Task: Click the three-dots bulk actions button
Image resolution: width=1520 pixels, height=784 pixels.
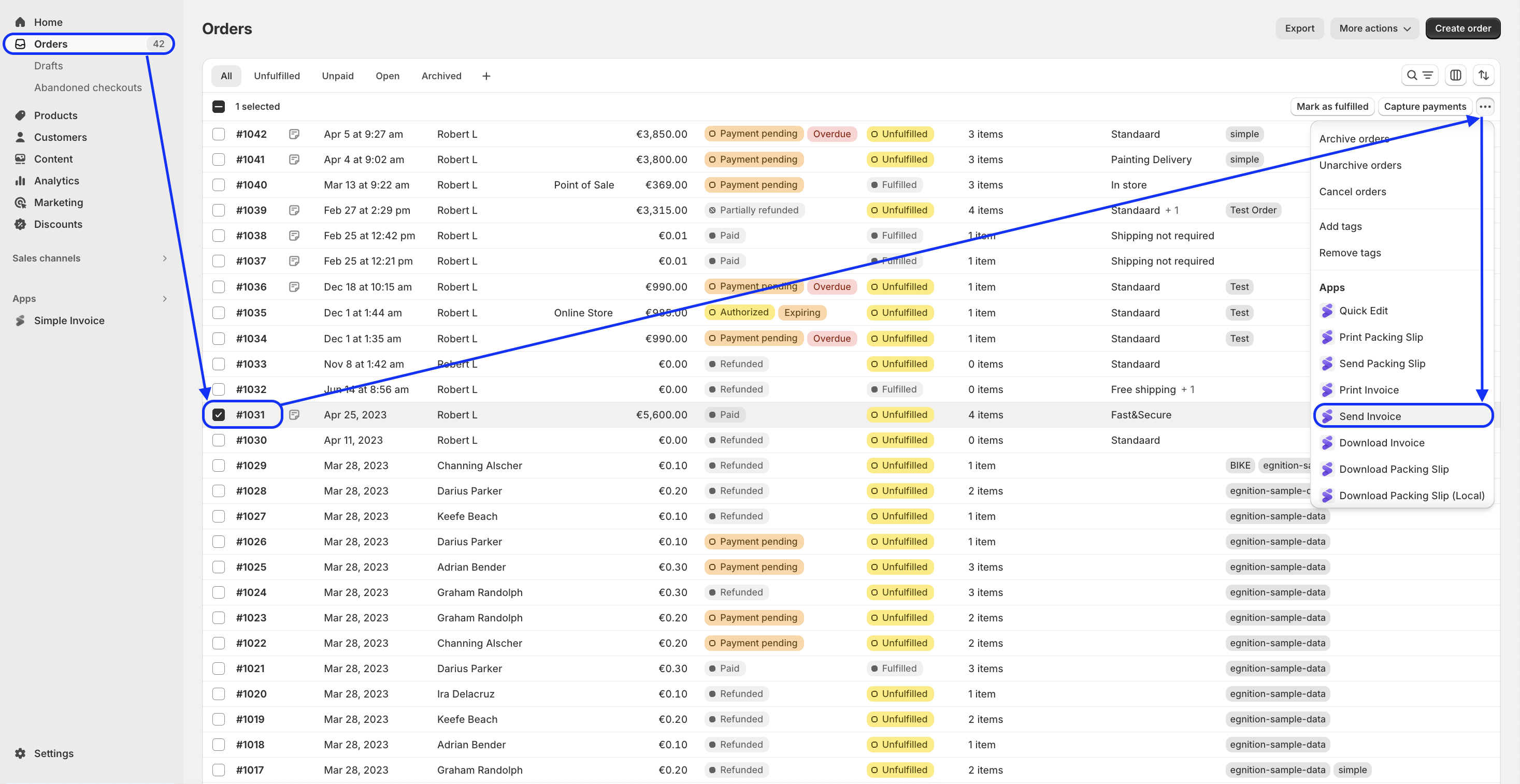Action: (x=1485, y=107)
